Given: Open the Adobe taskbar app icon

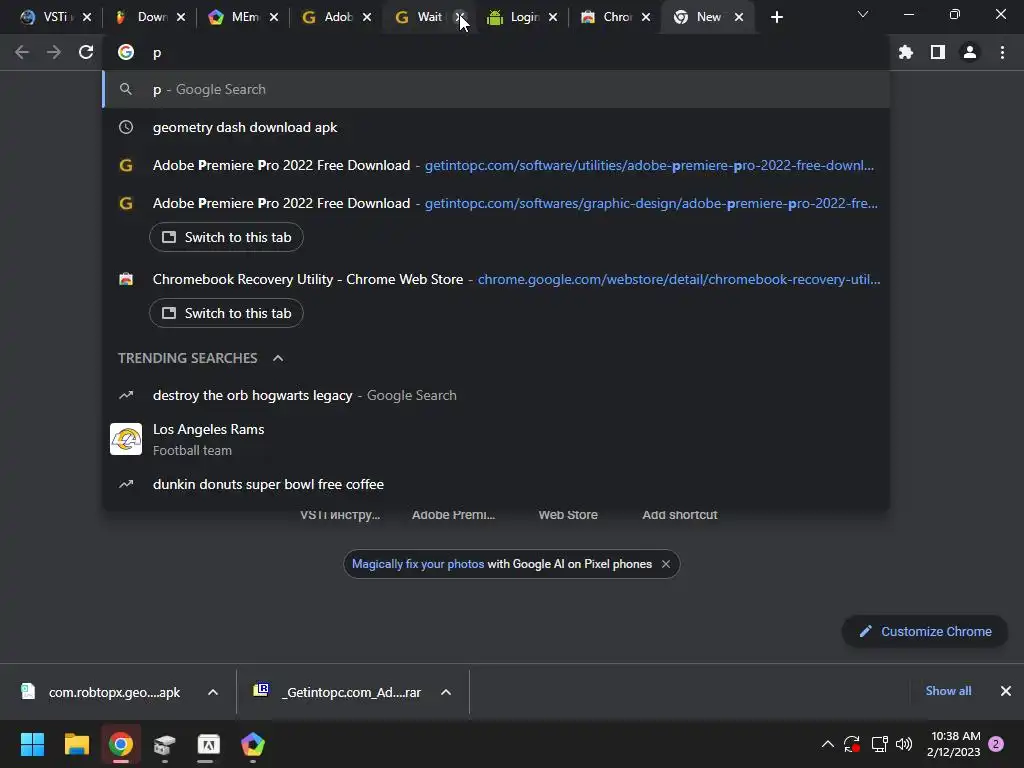Looking at the screenshot, I should tap(208, 744).
